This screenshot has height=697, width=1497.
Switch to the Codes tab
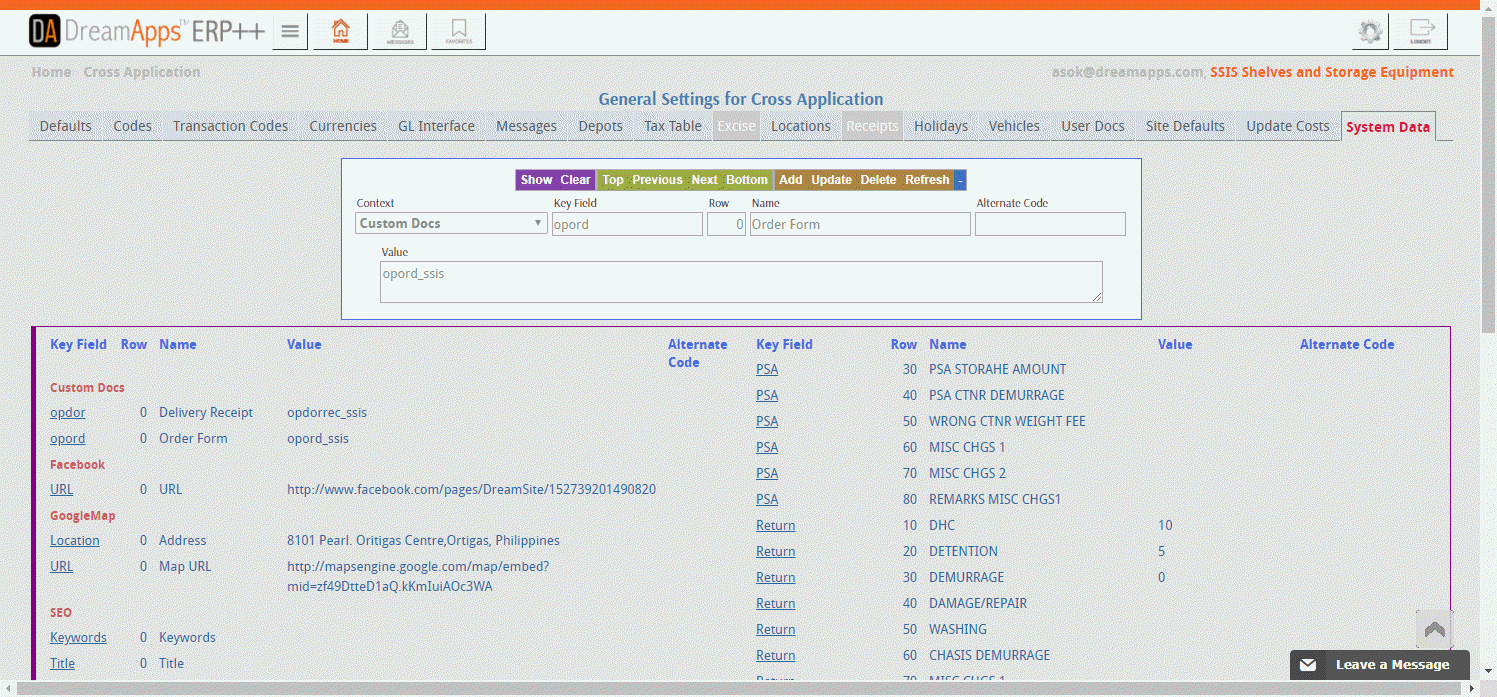coord(133,126)
